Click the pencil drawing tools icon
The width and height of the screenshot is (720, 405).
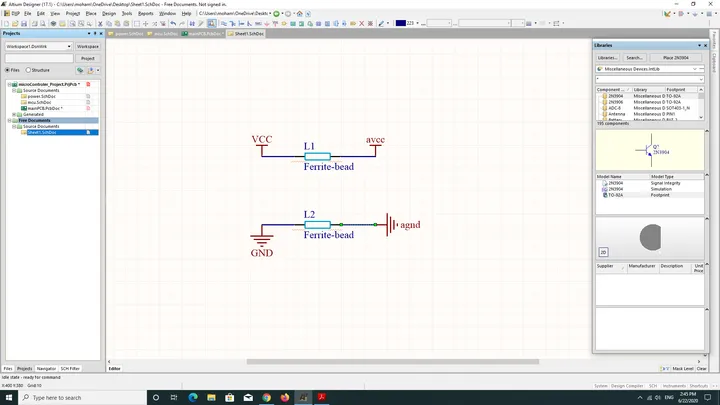(x=381, y=23)
